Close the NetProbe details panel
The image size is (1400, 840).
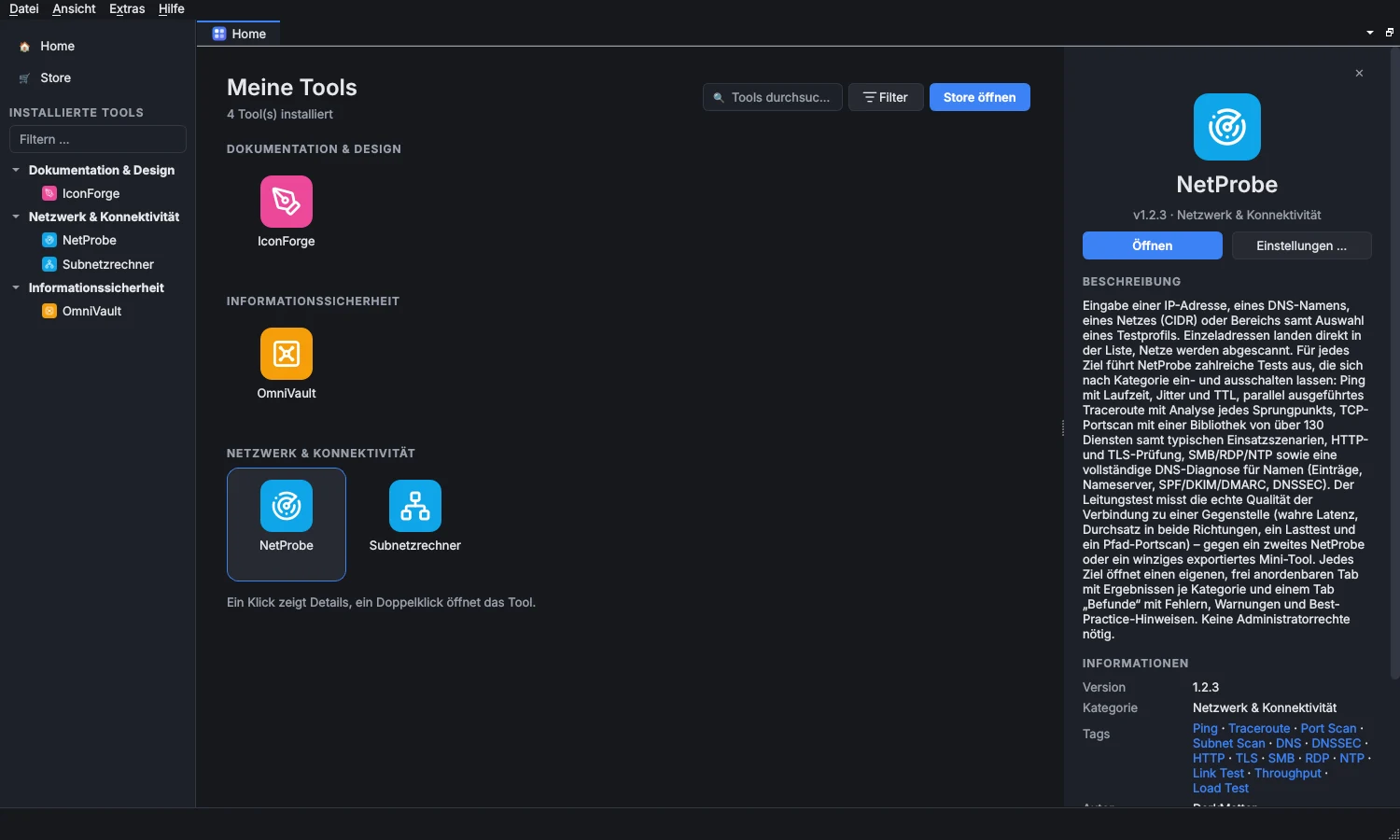pyautogui.click(x=1359, y=73)
